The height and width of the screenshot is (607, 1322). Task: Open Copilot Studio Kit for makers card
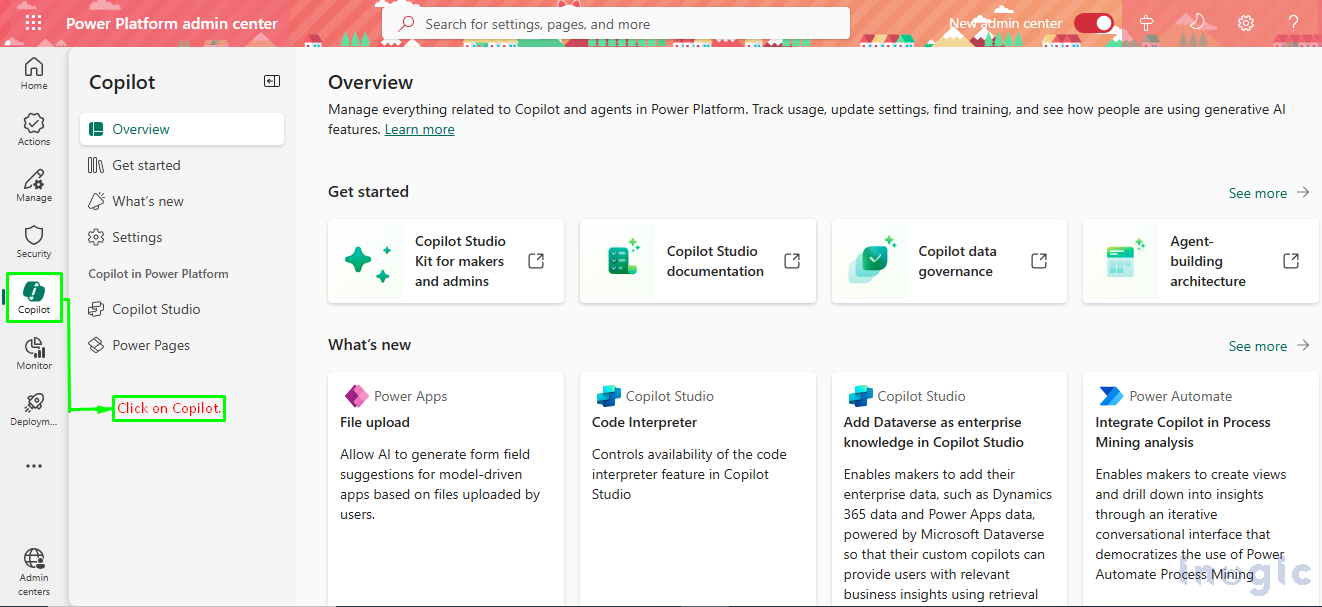pyautogui.click(x=446, y=261)
